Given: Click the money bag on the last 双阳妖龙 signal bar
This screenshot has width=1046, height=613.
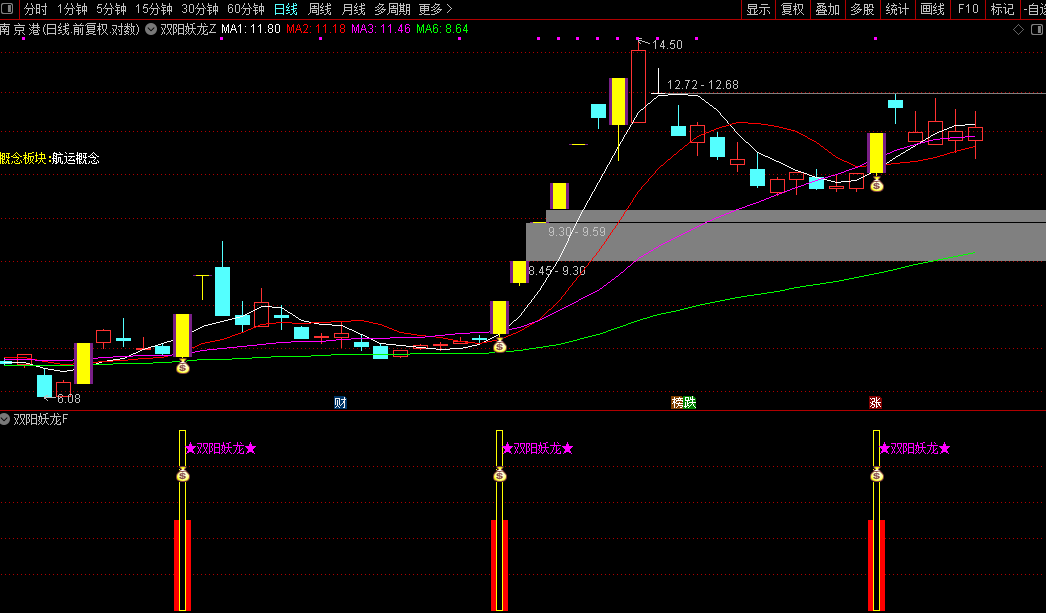Looking at the screenshot, I should 877,475.
